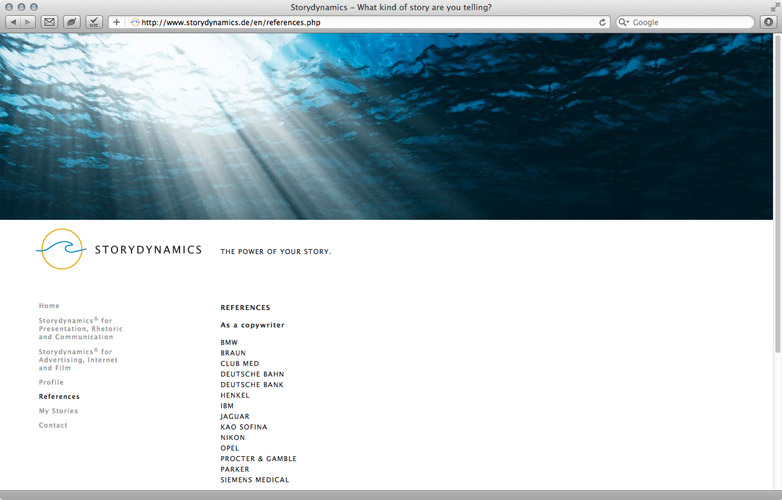The image size is (782, 500).
Task: Click the leaf toolbar icon
Action: 72,22
